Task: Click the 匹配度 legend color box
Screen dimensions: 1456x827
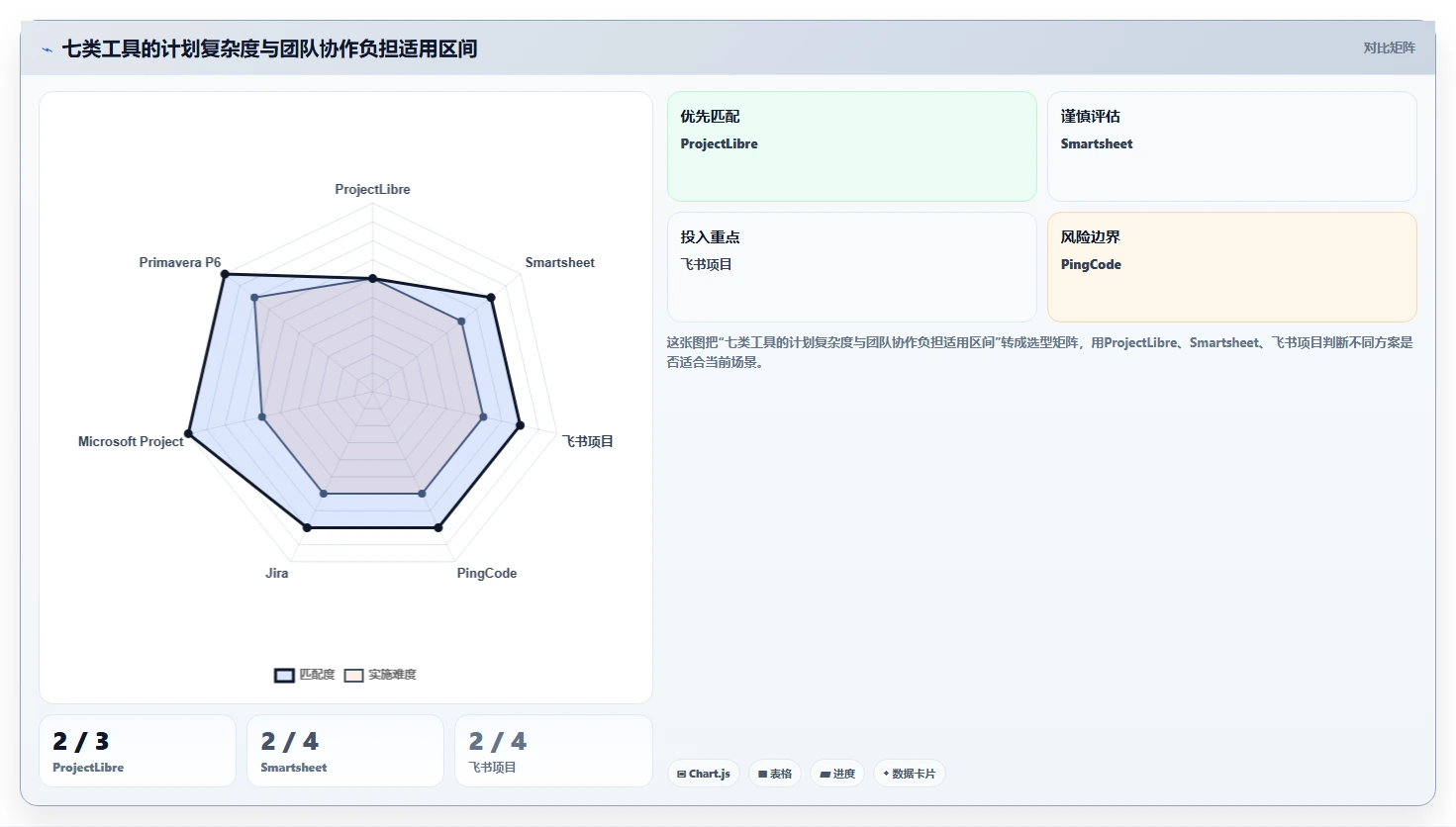Action: point(284,676)
